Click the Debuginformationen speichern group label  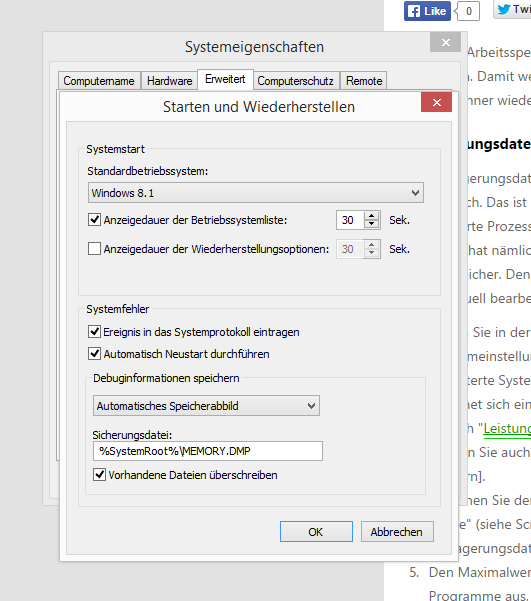166,378
